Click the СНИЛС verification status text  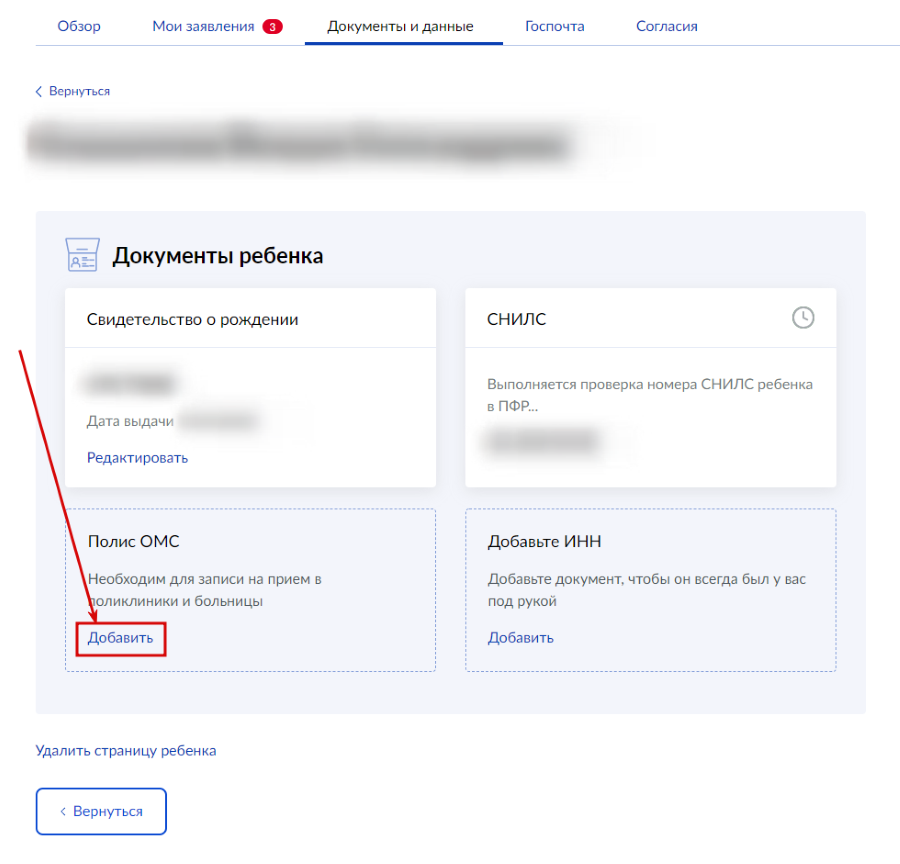(649, 395)
